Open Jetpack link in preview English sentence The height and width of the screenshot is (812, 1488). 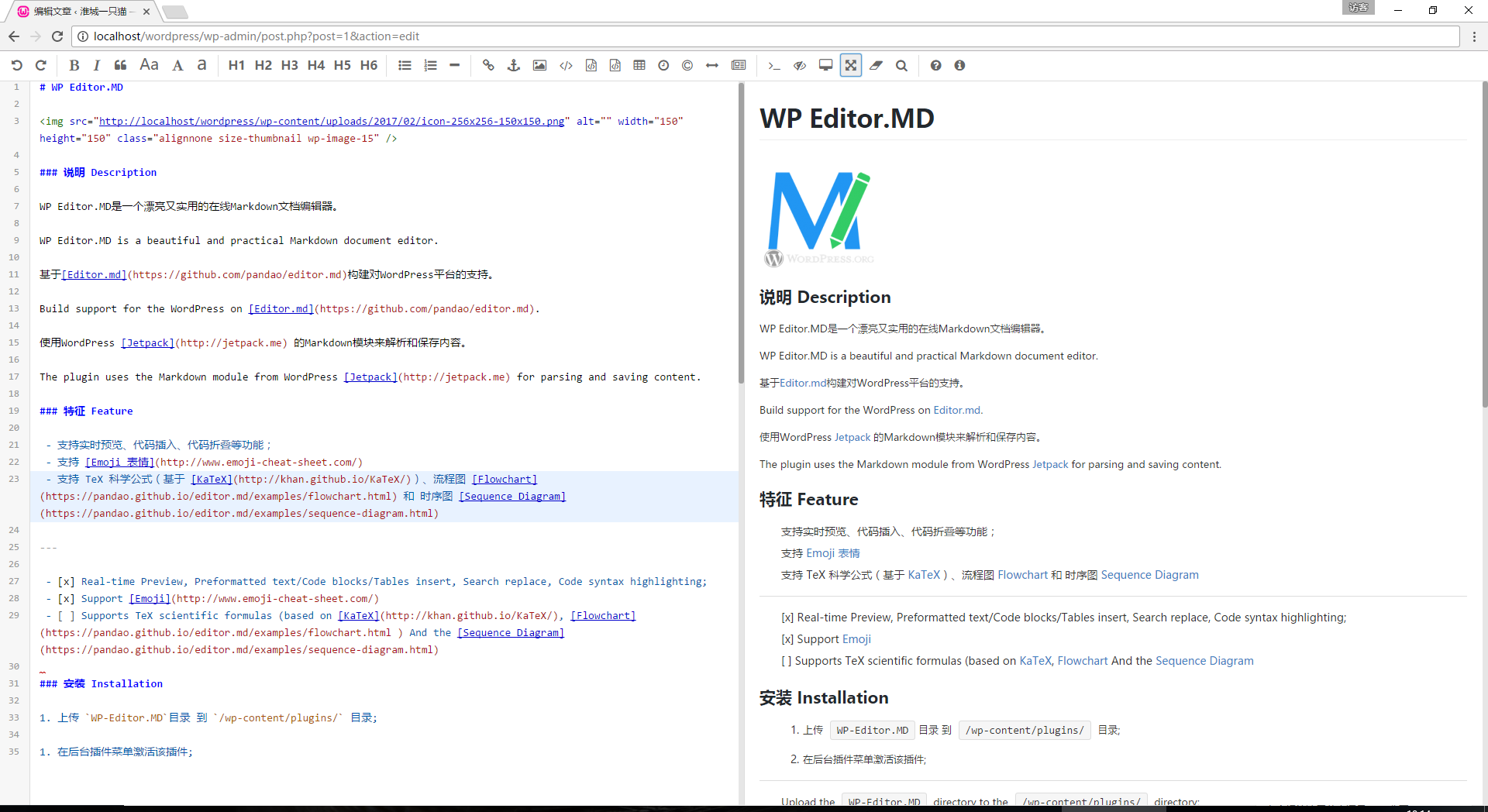(x=1050, y=465)
